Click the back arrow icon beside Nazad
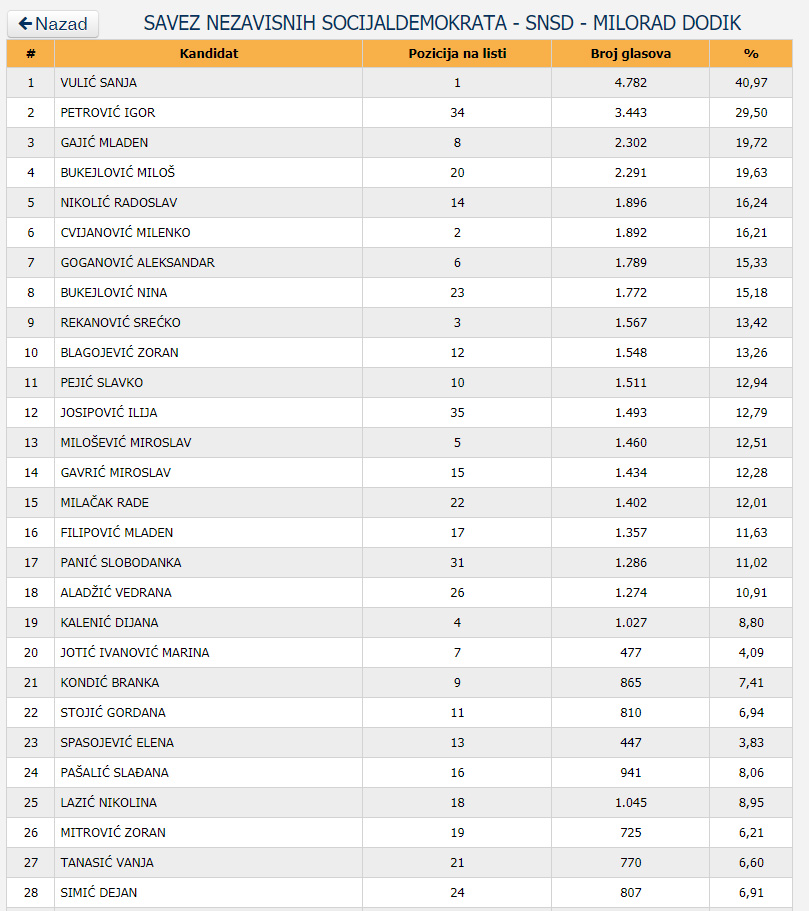The width and height of the screenshot is (809, 911). tap(25, 23)
